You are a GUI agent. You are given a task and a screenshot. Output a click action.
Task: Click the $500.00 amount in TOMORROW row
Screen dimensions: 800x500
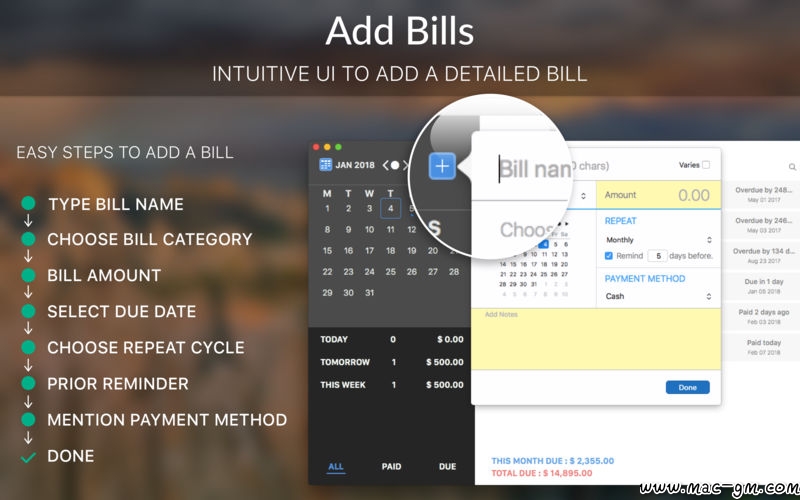[x=445, y=362]
